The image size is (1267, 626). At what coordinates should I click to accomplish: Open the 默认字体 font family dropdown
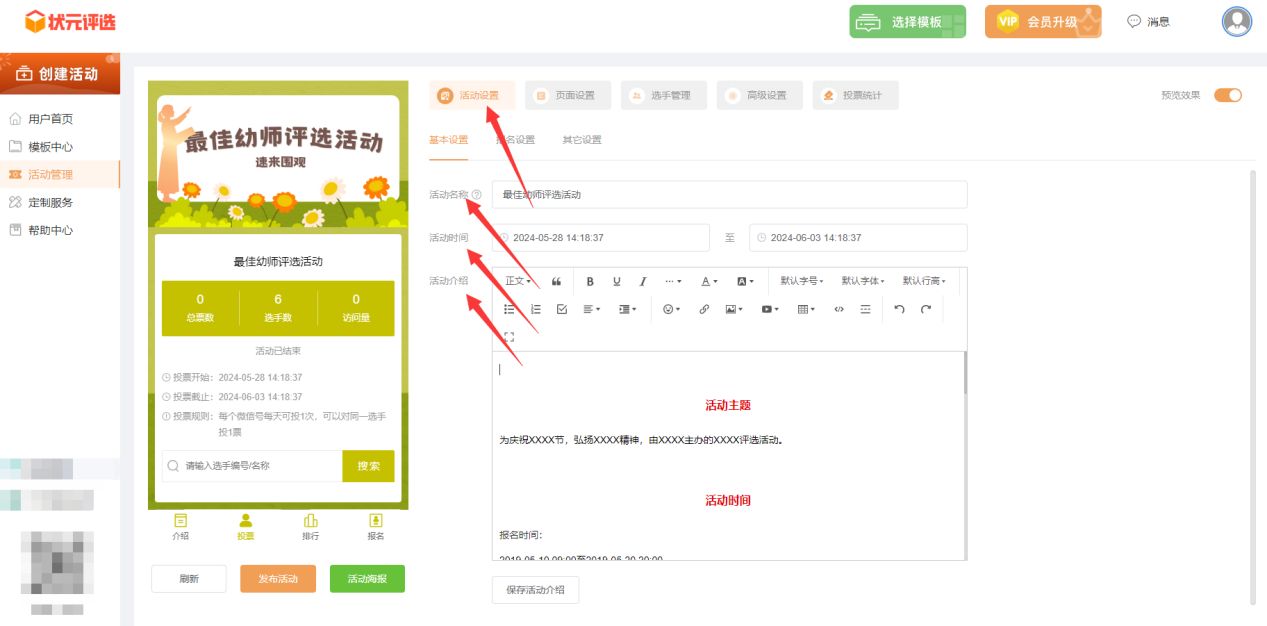pos(862,282)
